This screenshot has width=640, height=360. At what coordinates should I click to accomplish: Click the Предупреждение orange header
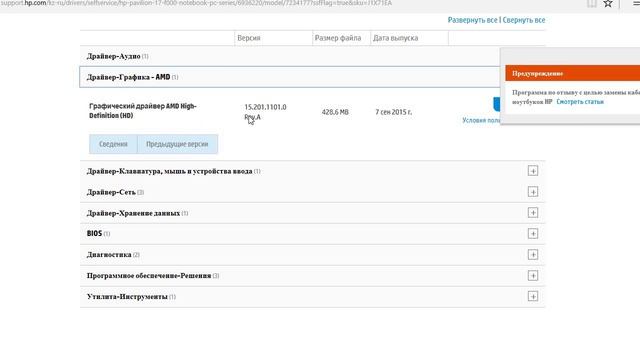tap(572, 73)
